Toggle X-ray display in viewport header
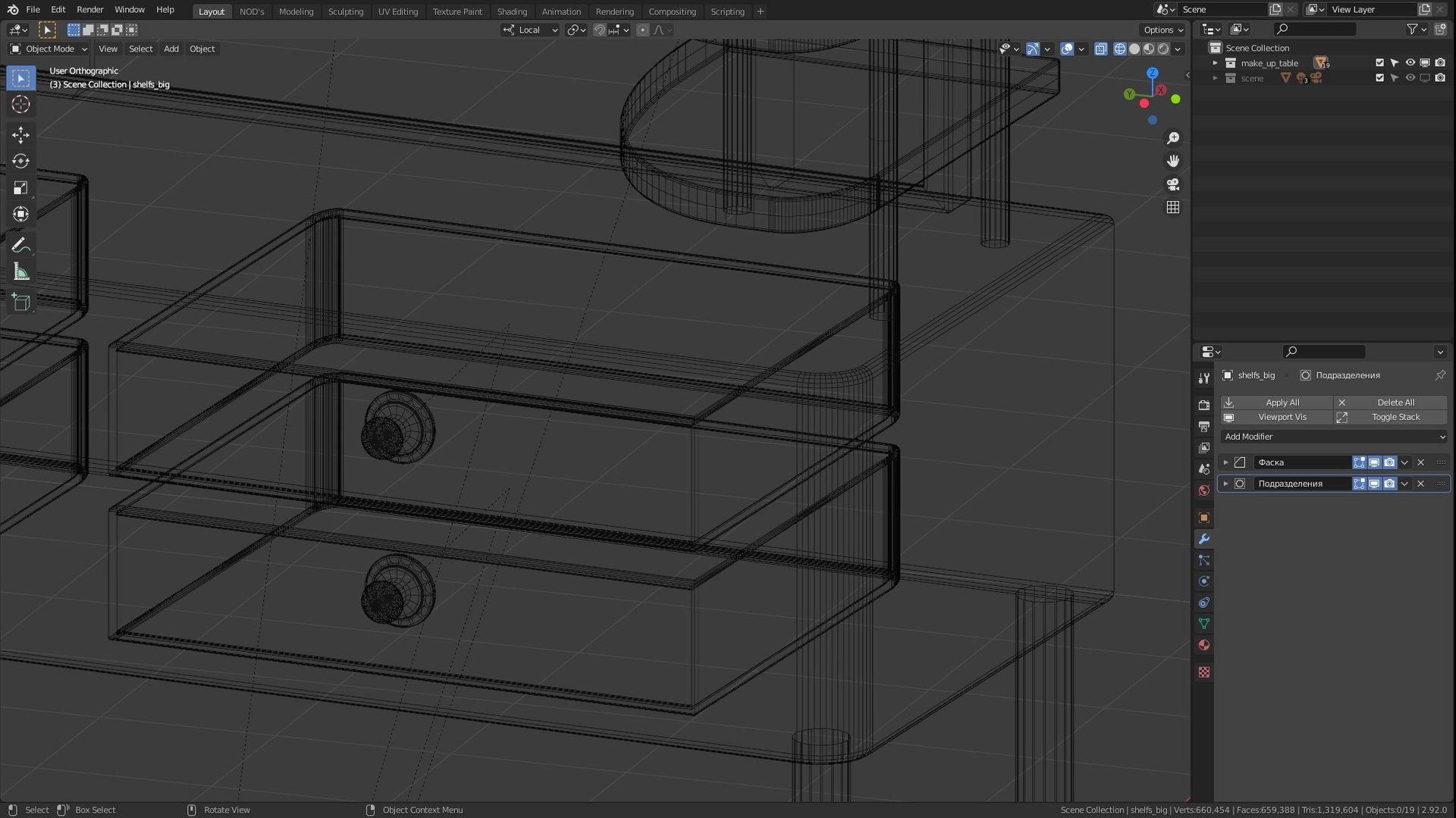Image resolution: width=1456 pixels, height=818 pixels. click(x=1100, y=49)
